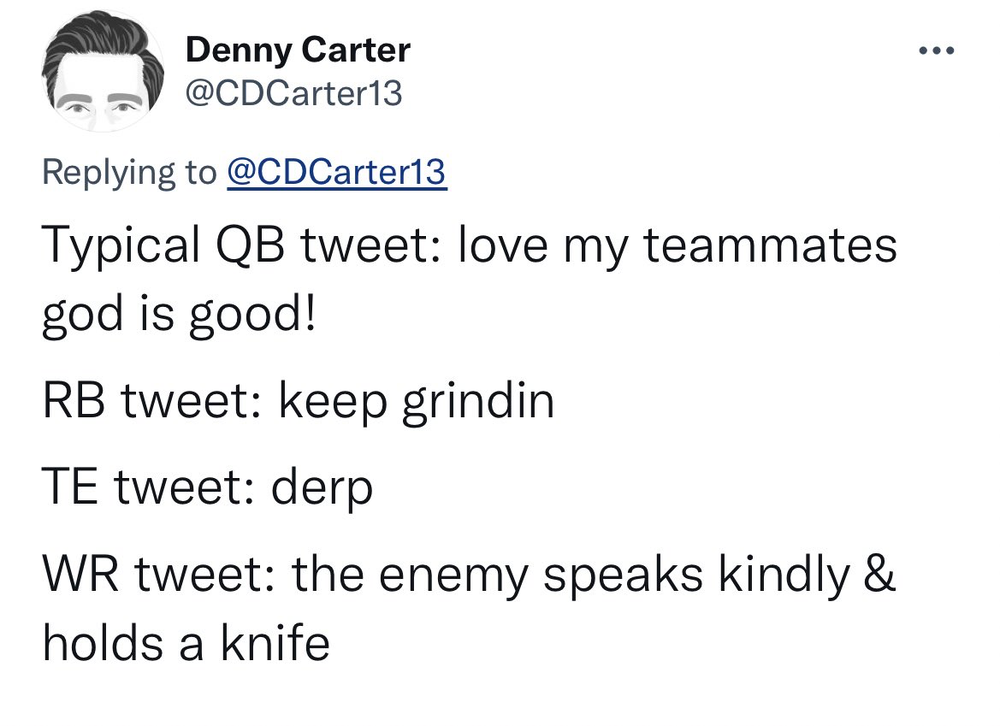Click the word 'knife' at the tweet's end
This screenshot has height=726, width=1000.
coord(276,642)
